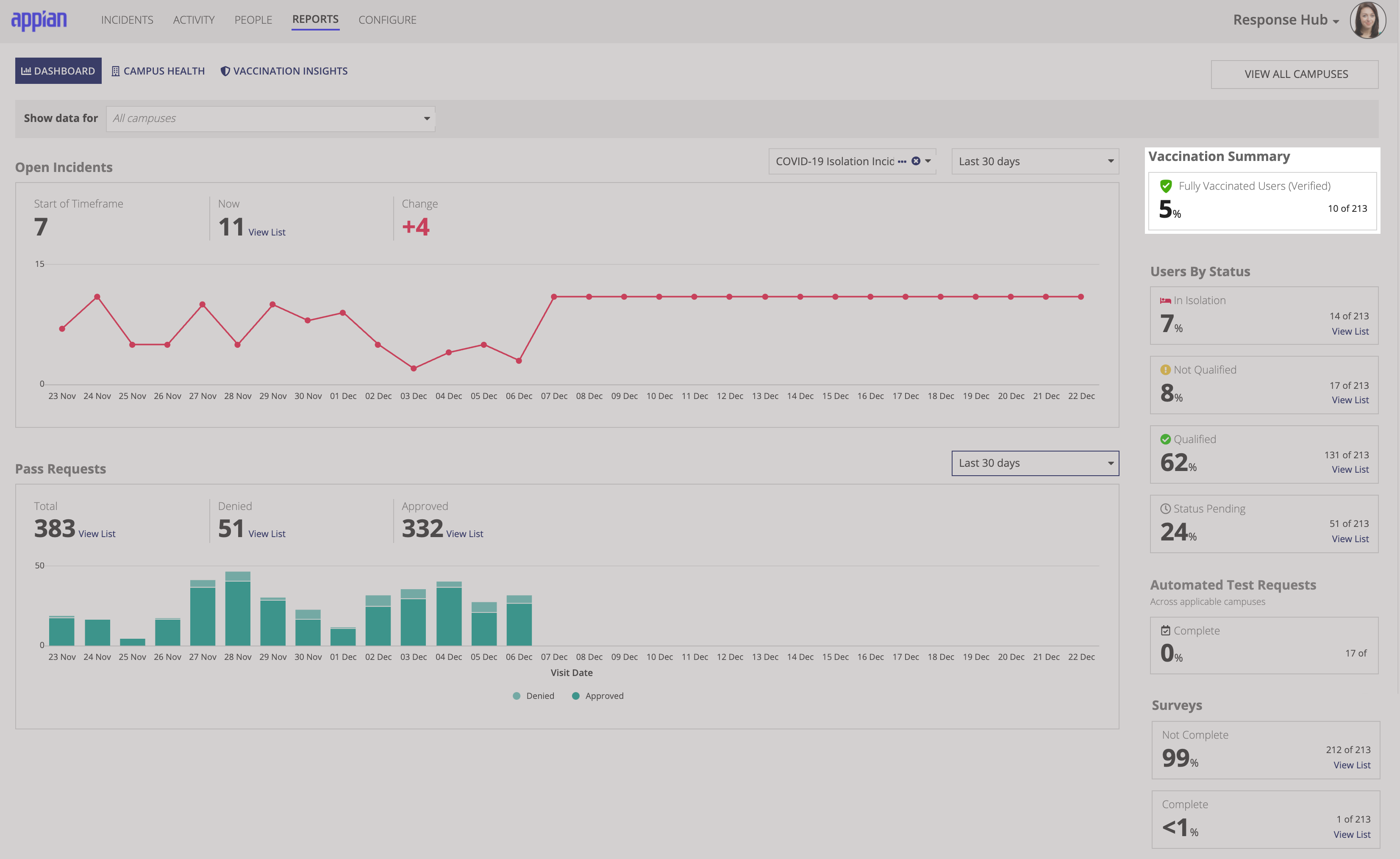The width and height of the screenshot is (1400, 859).
Task: Open the INCIDENTS menu
Action: click(x=127, y=20)
